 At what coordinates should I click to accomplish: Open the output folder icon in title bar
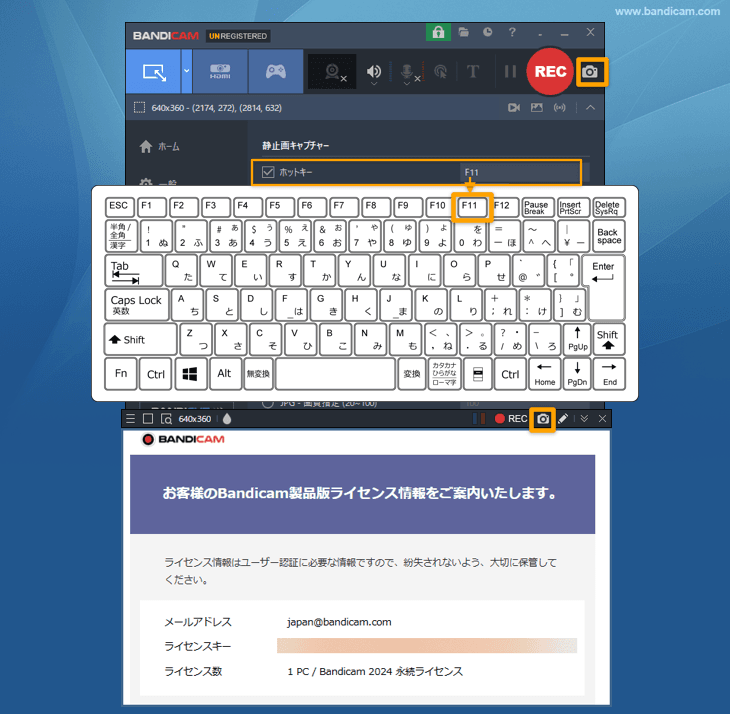[x=463, y=32]
